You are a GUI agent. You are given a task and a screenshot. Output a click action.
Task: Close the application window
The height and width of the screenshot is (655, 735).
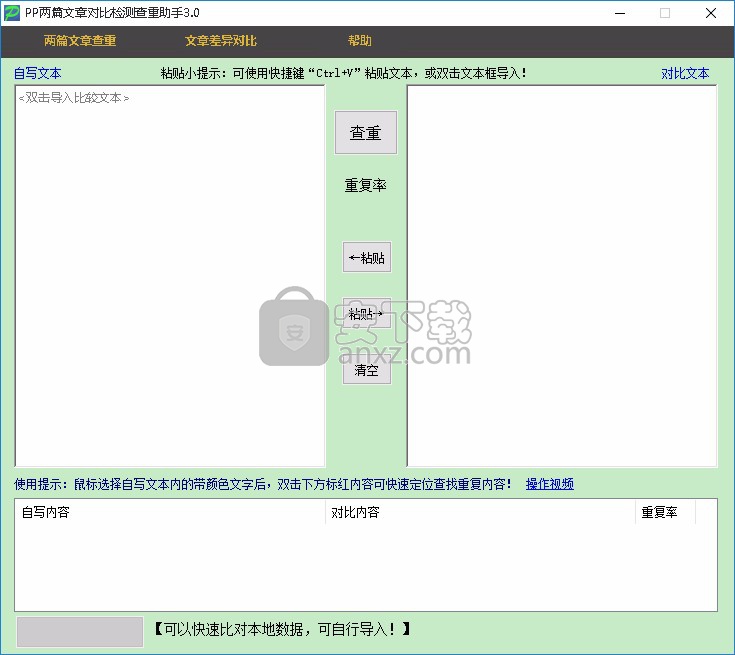pos(711,13)
